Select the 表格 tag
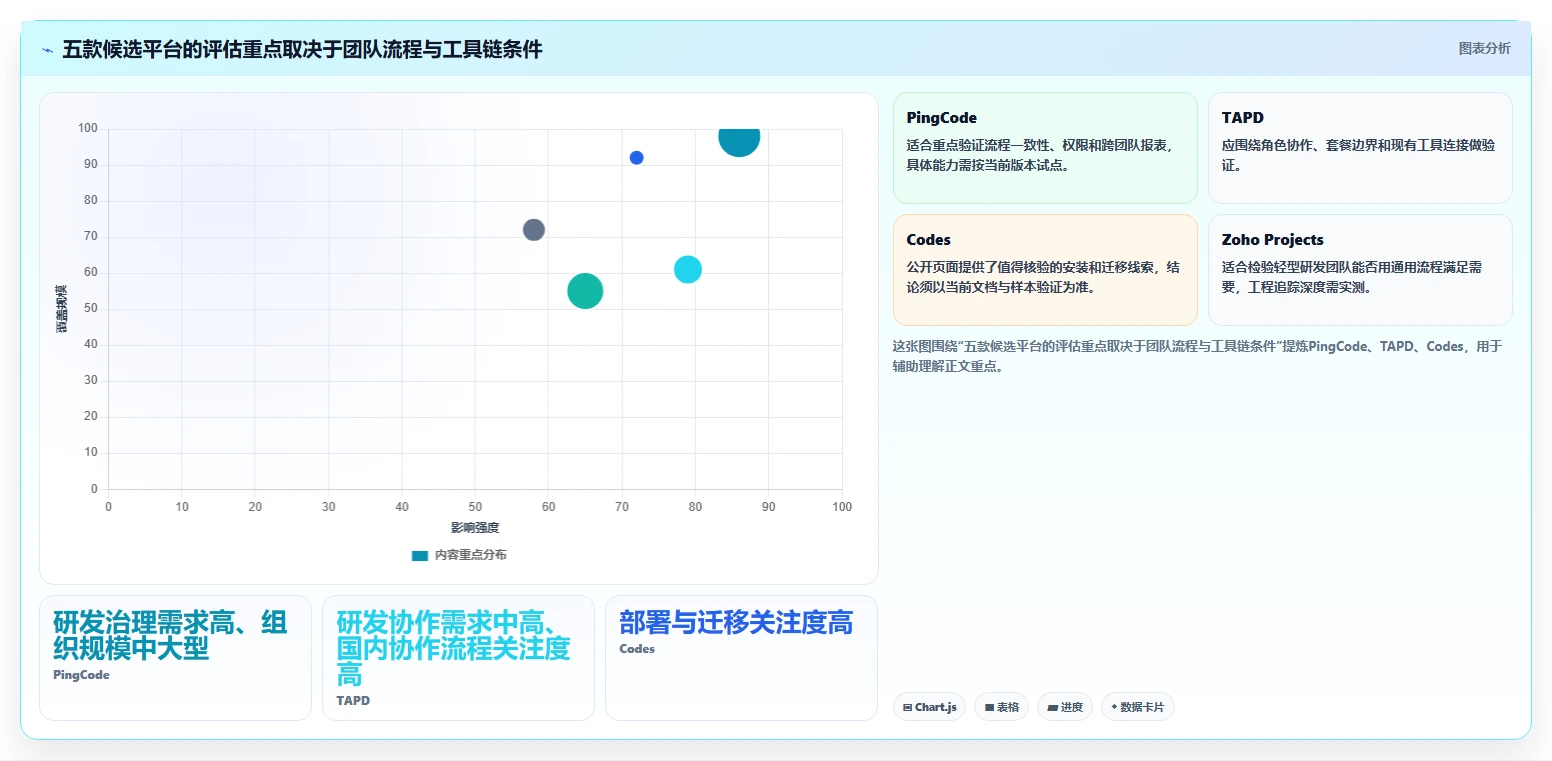The image size is (1552, 761). point(1001,707)
